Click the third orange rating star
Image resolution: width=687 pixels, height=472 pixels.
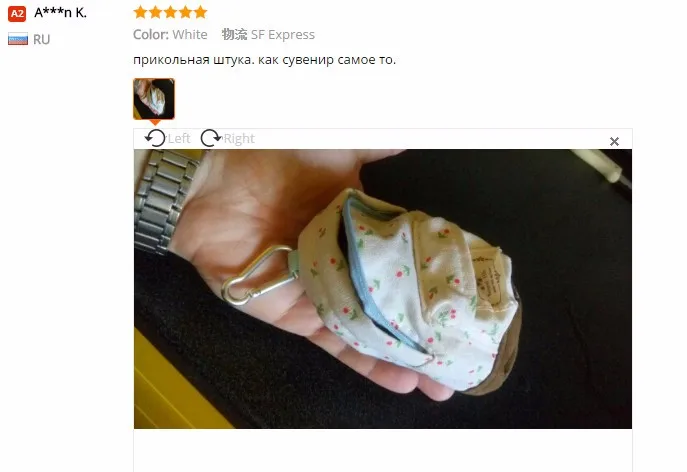pos(170,12)
